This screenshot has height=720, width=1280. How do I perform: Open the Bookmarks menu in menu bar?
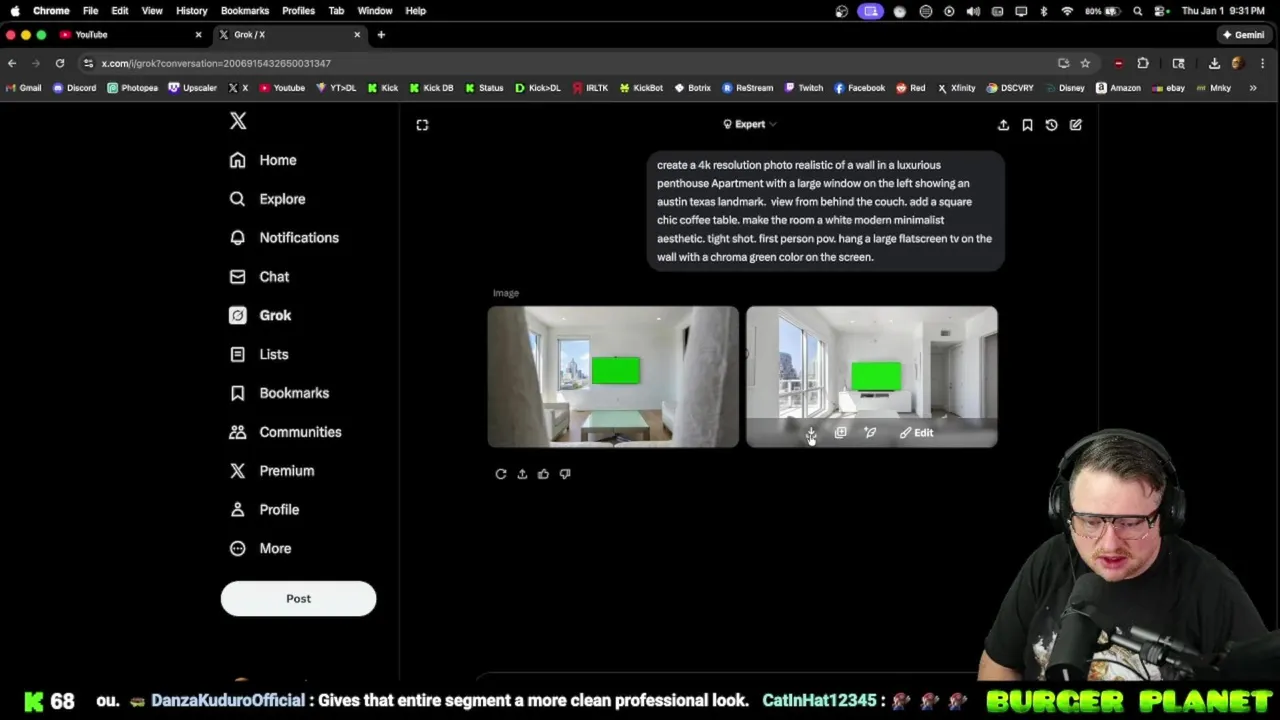[245, 11]
